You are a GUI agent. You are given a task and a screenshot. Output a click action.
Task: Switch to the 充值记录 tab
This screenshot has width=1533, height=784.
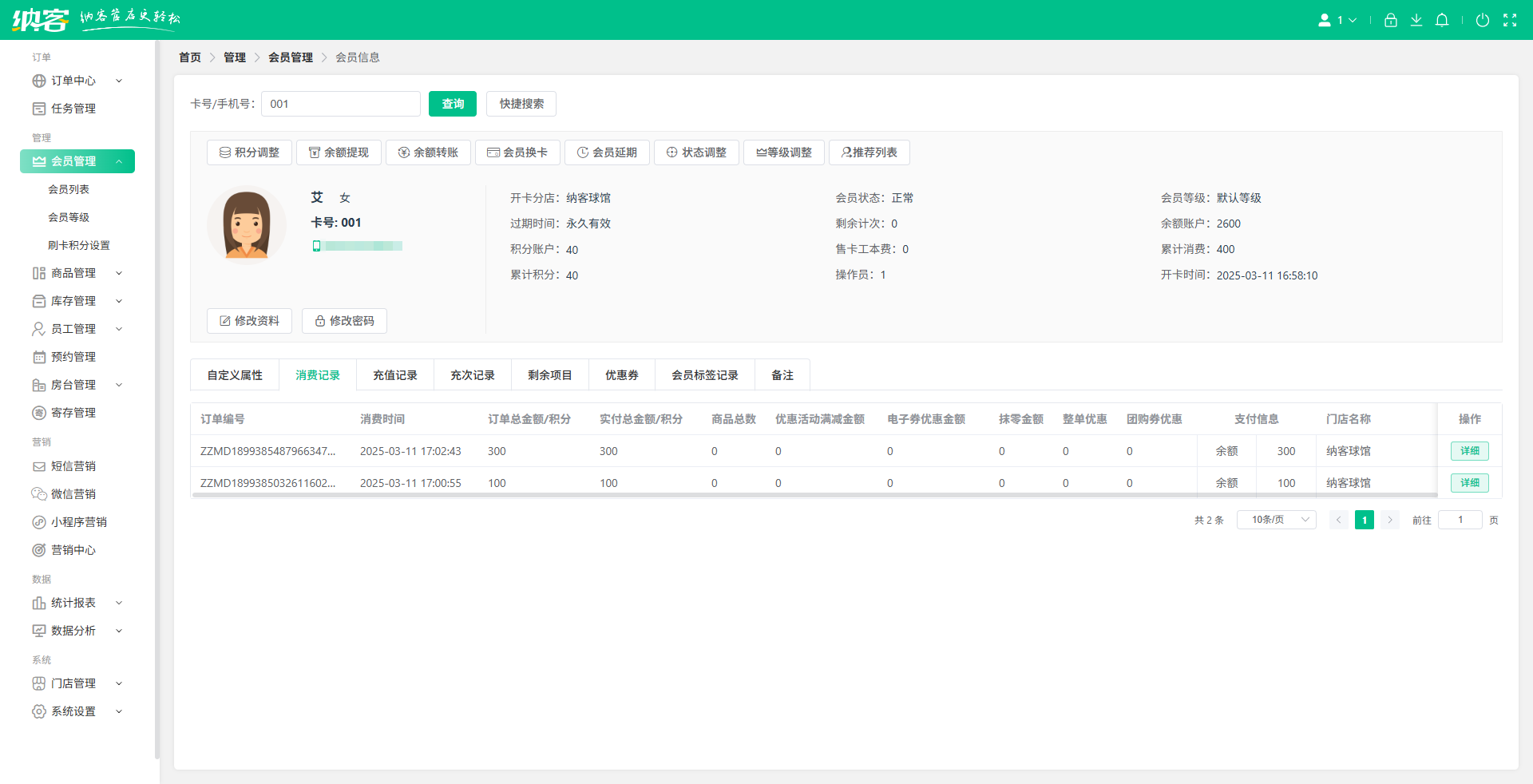pyautogui.click(x=394, y=374)
